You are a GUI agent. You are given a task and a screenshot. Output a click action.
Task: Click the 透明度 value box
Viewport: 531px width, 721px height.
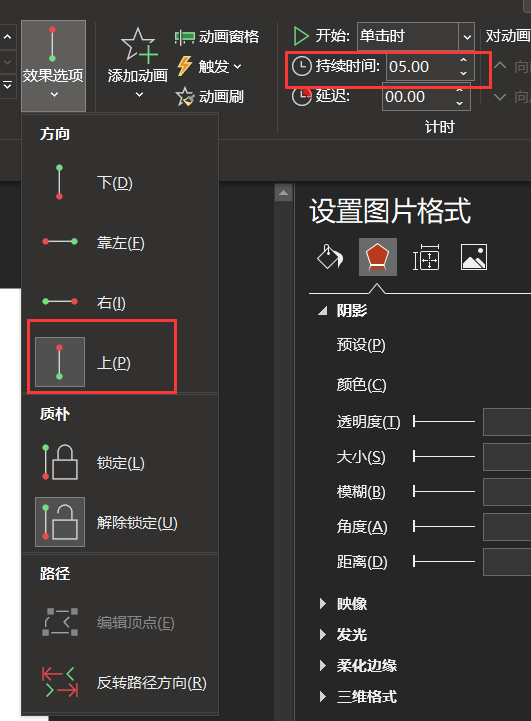pos(507,421)
